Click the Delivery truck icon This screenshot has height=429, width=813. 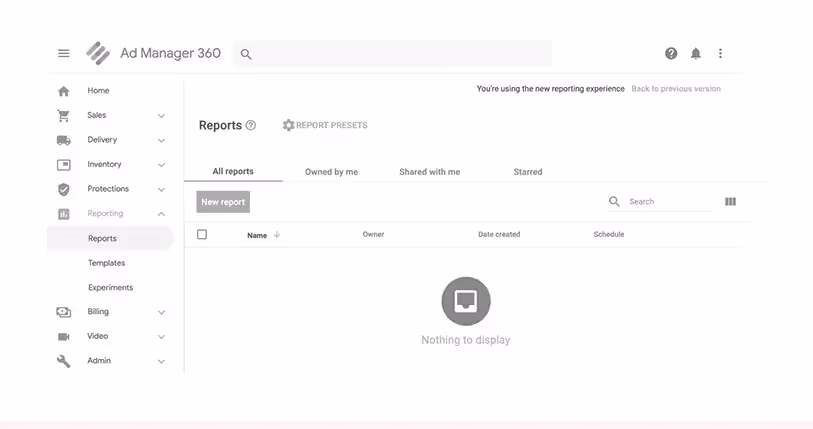pyautogui.click(x=63, y=140)
